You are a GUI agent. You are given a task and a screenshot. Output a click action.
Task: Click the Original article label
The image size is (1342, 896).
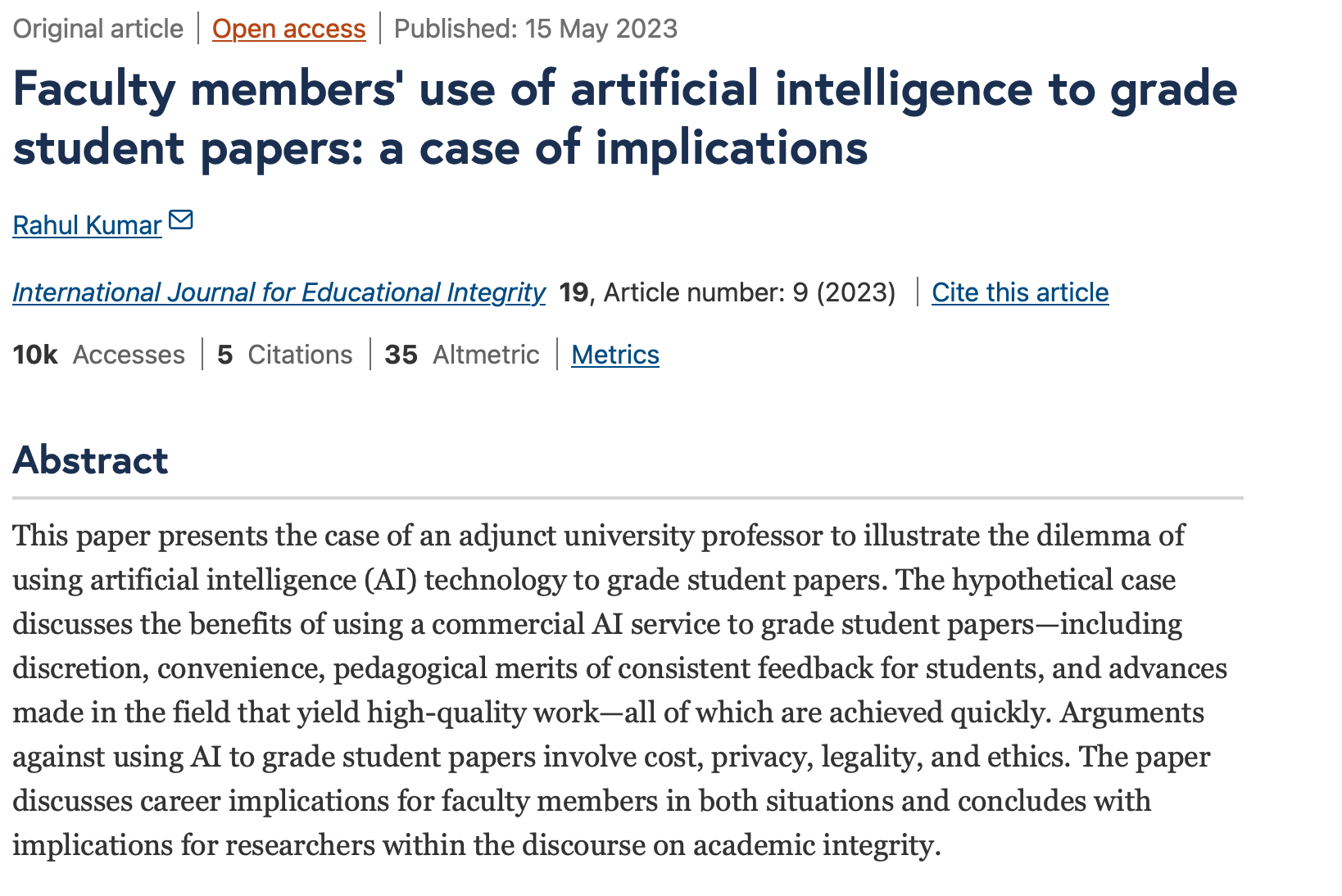[98, 29]
